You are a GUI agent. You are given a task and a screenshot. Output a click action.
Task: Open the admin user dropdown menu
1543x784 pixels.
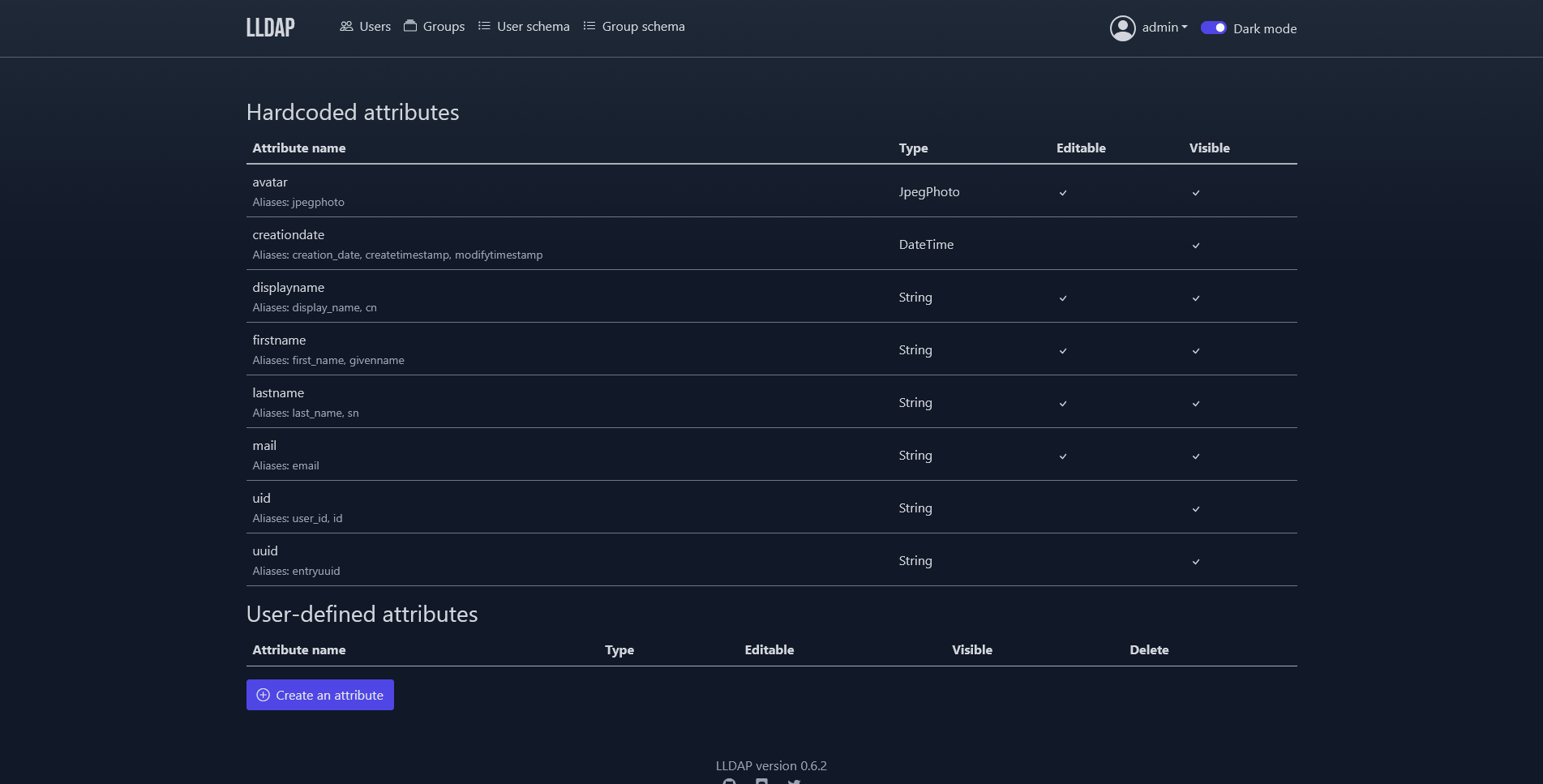point(1164,28)
